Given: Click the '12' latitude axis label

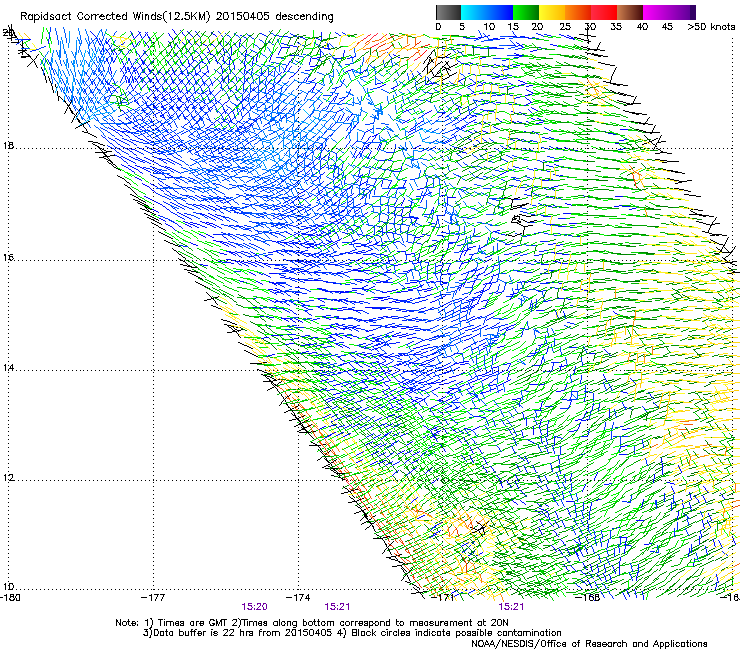Looking at the screenshot, I should [8, 478].
